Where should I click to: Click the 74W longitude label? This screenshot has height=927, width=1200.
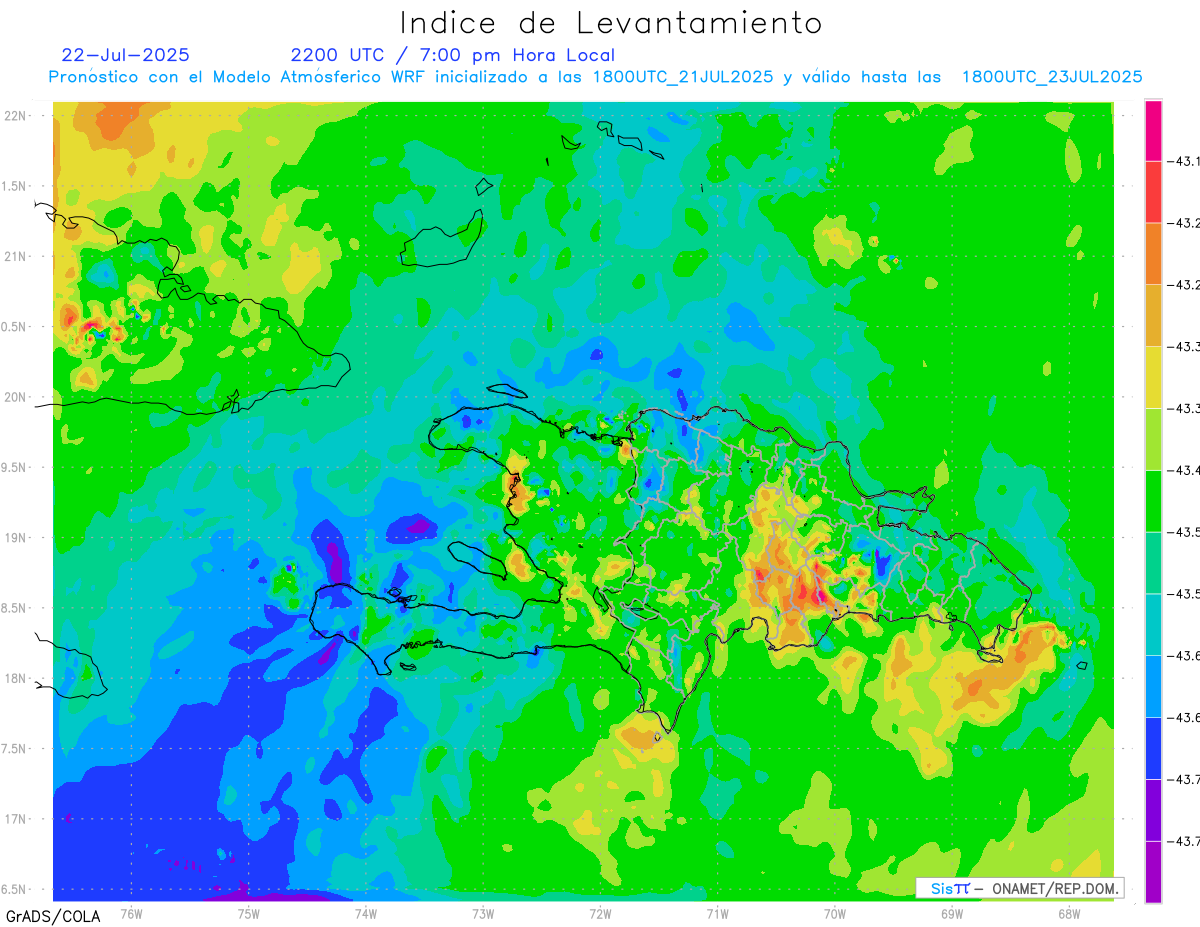coord(365,914)
